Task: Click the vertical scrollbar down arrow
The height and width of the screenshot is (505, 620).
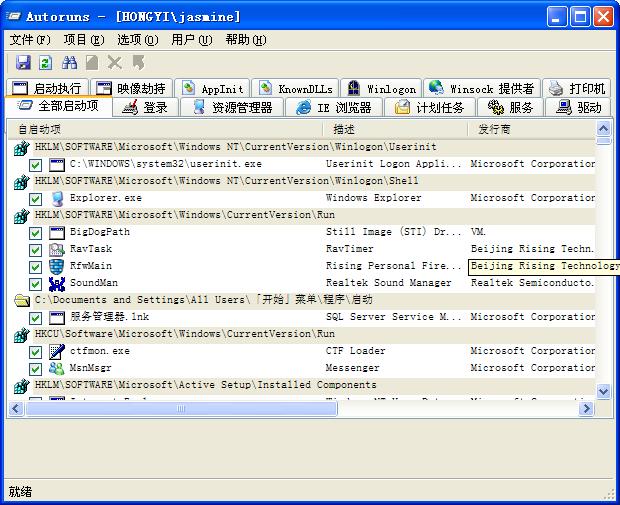Action: (x=603, y=392)
